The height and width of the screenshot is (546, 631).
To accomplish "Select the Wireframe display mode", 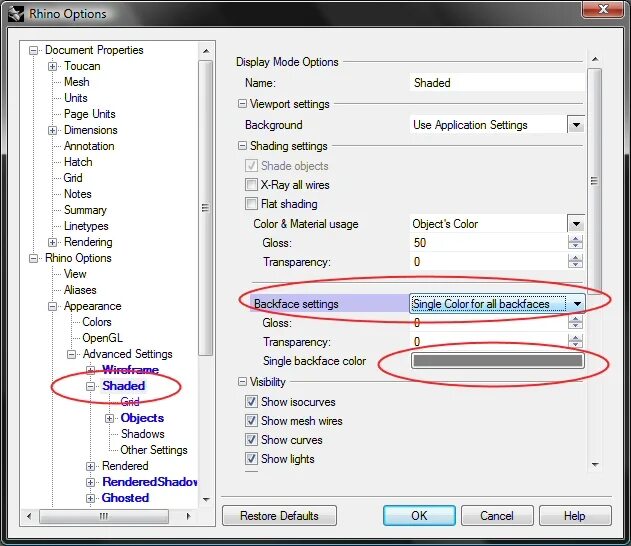I will [x=130, y=370].
